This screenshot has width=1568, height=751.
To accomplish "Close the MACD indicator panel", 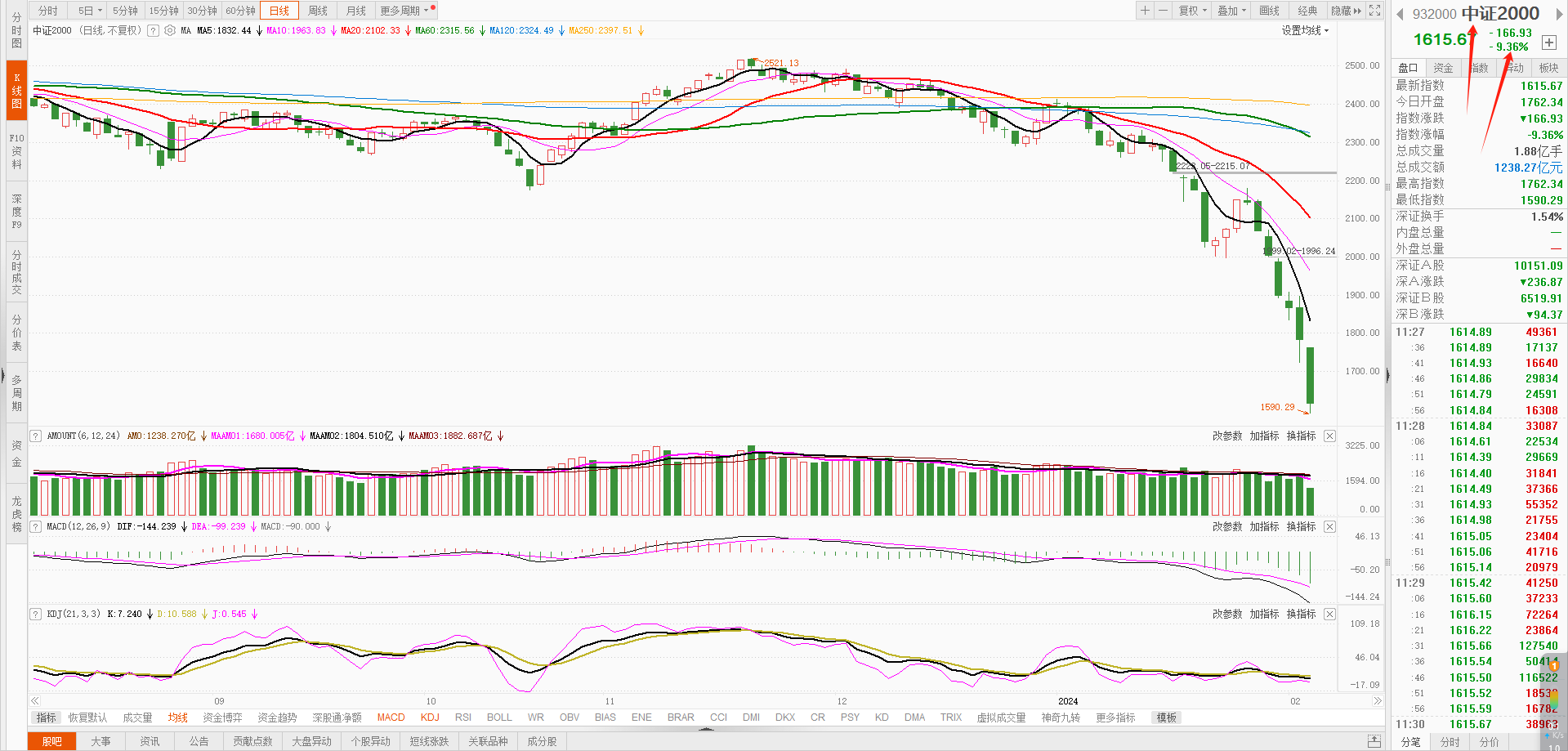I will click(1329, 527).
